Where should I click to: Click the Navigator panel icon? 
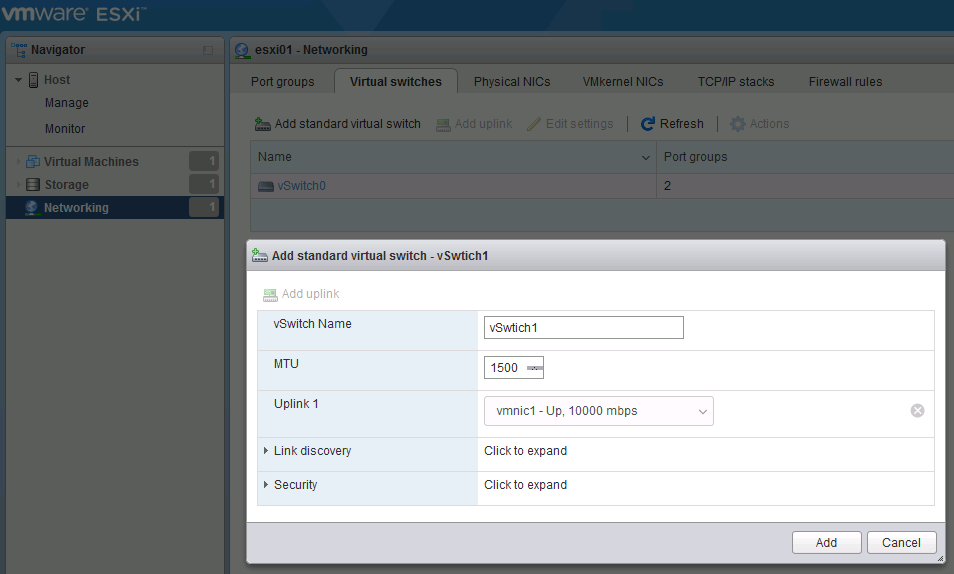point(19,50)
